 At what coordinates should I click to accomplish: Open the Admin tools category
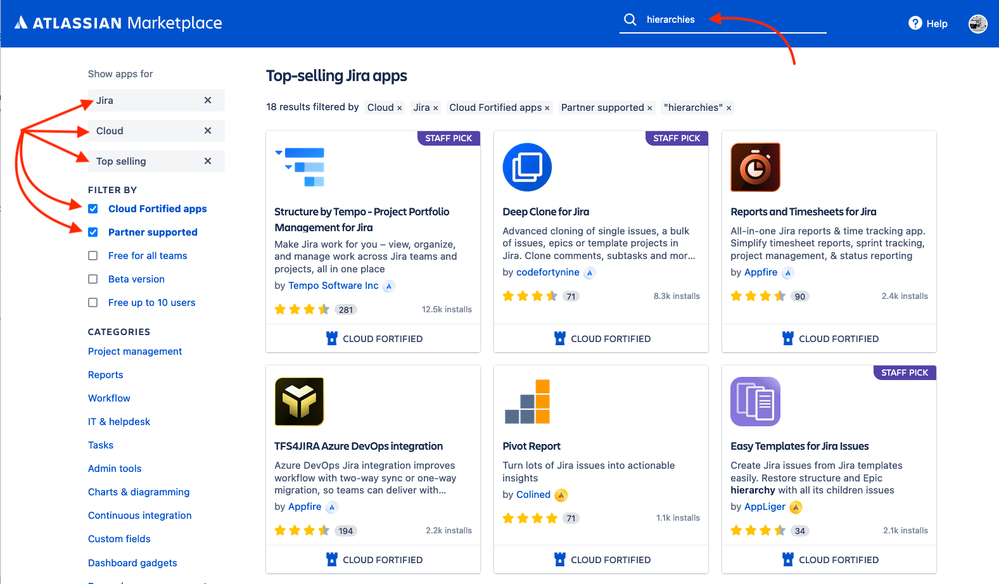pyautogui.click(x=115, y=469)
